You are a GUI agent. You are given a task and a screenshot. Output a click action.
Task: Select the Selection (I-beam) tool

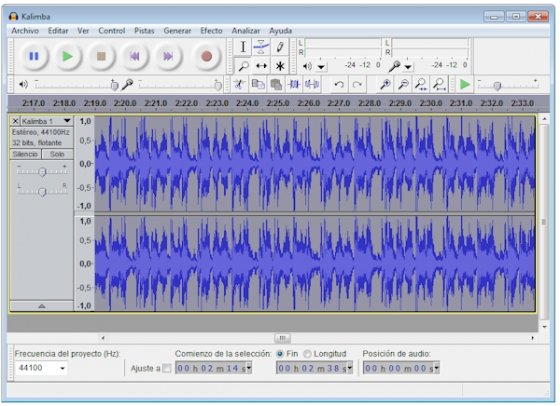(243, 47)
